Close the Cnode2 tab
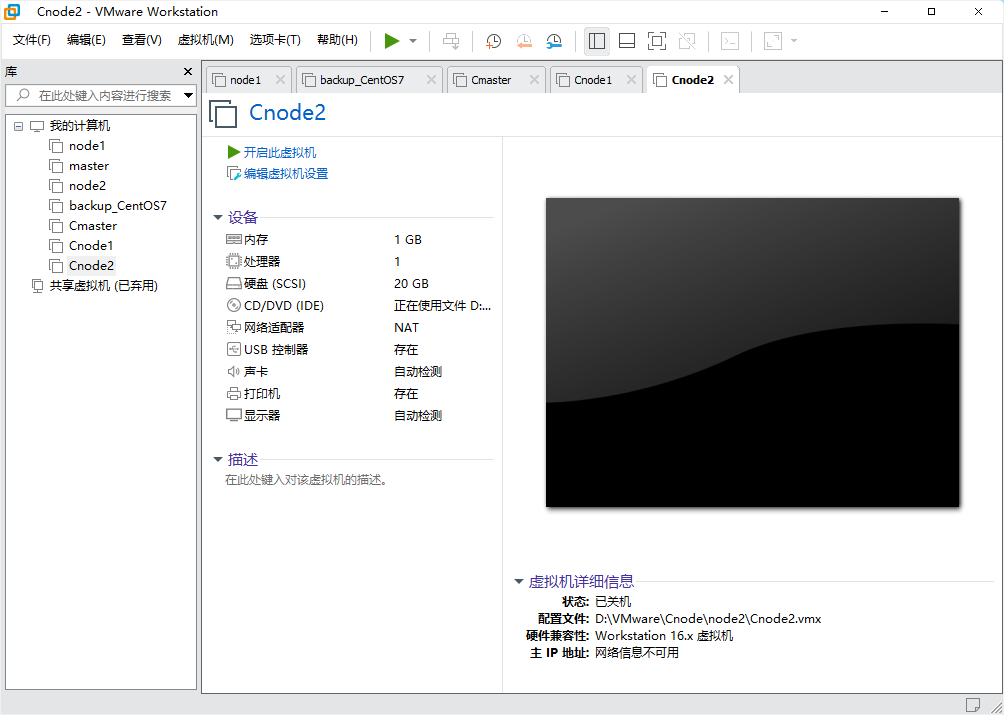This screenshot has height=715, width=1004. [728, 80]
